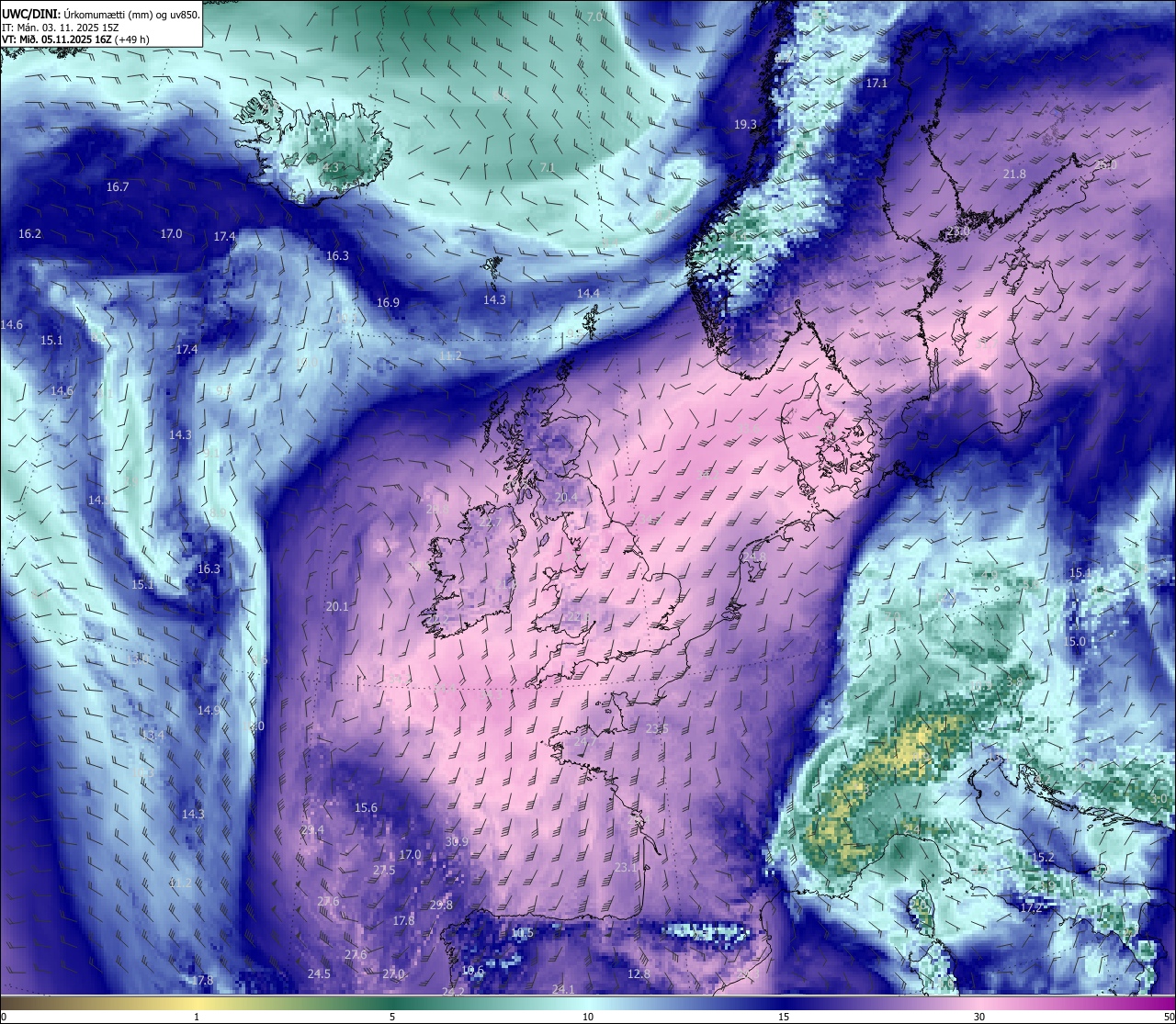Click the 23.1 map value
1176x1024 pixels.
pos(626,867)
